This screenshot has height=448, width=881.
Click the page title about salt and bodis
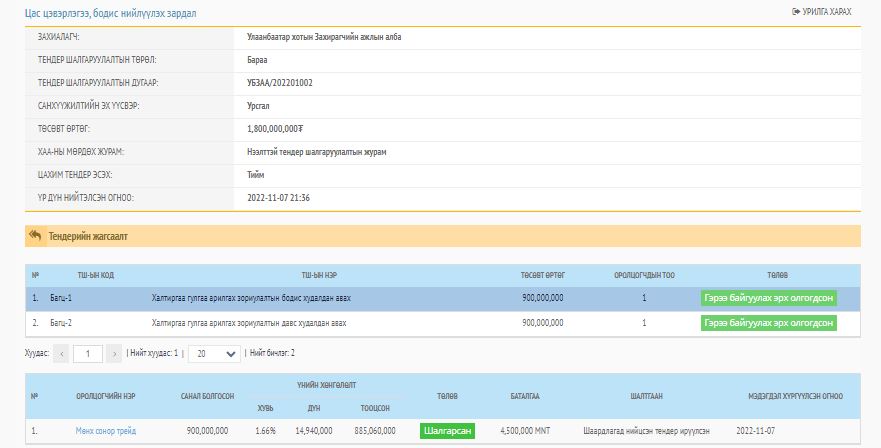(x=110, y=13)
